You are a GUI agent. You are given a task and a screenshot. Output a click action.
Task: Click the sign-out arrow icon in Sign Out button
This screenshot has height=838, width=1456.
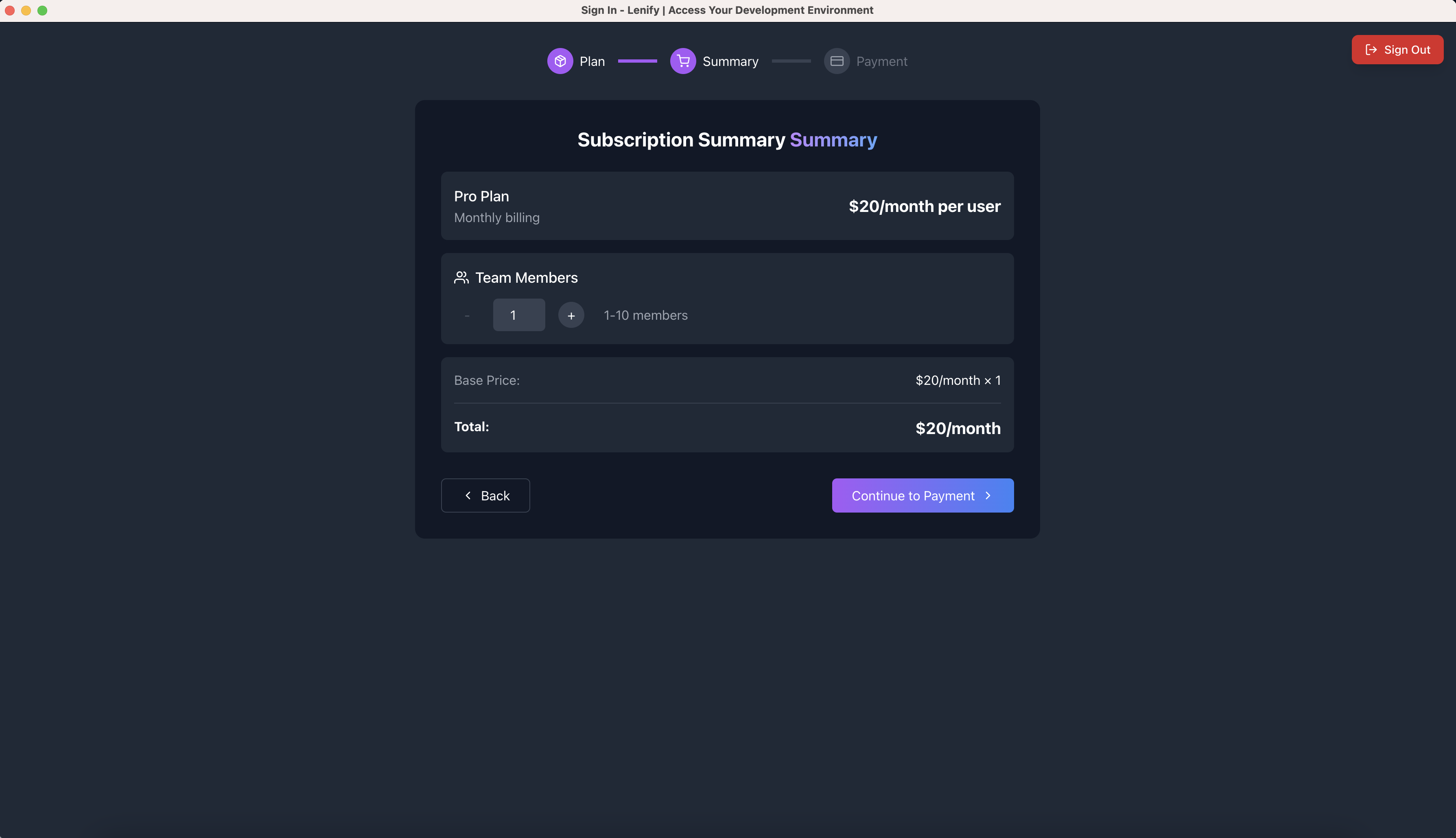pos(1371,50)
